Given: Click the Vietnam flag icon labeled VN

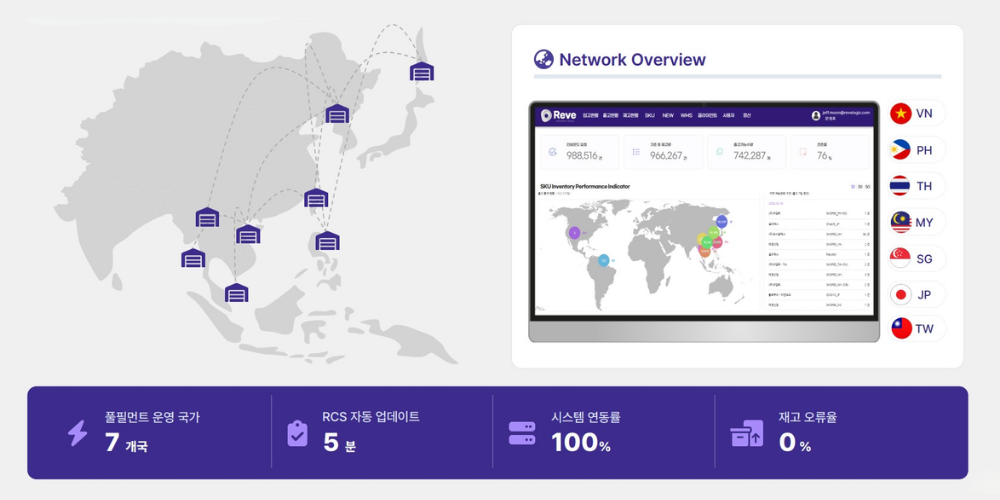Looking at the screenshot, I should [x=901, y=114].
